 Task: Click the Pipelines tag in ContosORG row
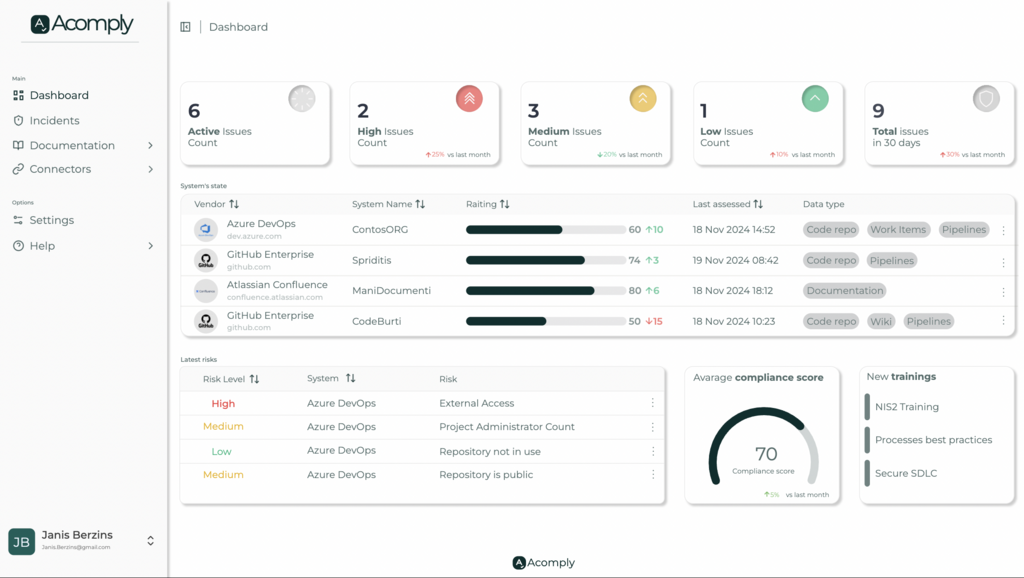(x=964, y=230)
